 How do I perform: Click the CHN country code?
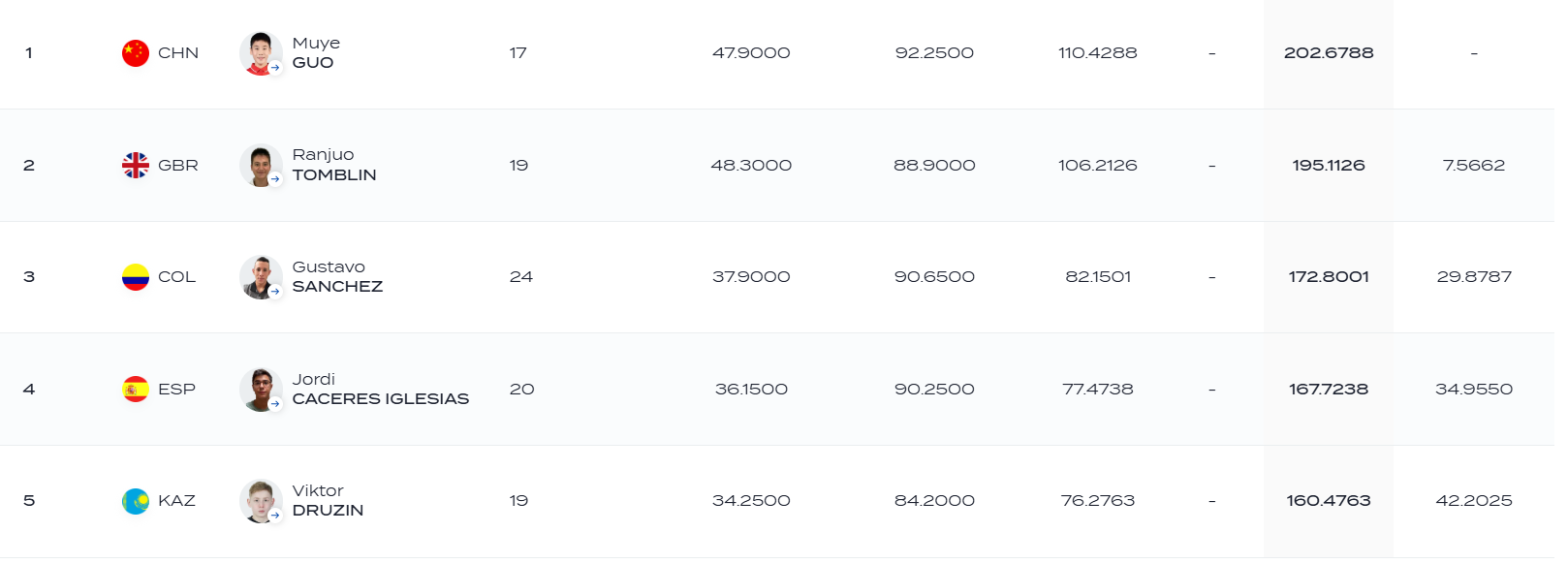pos(178,53)
